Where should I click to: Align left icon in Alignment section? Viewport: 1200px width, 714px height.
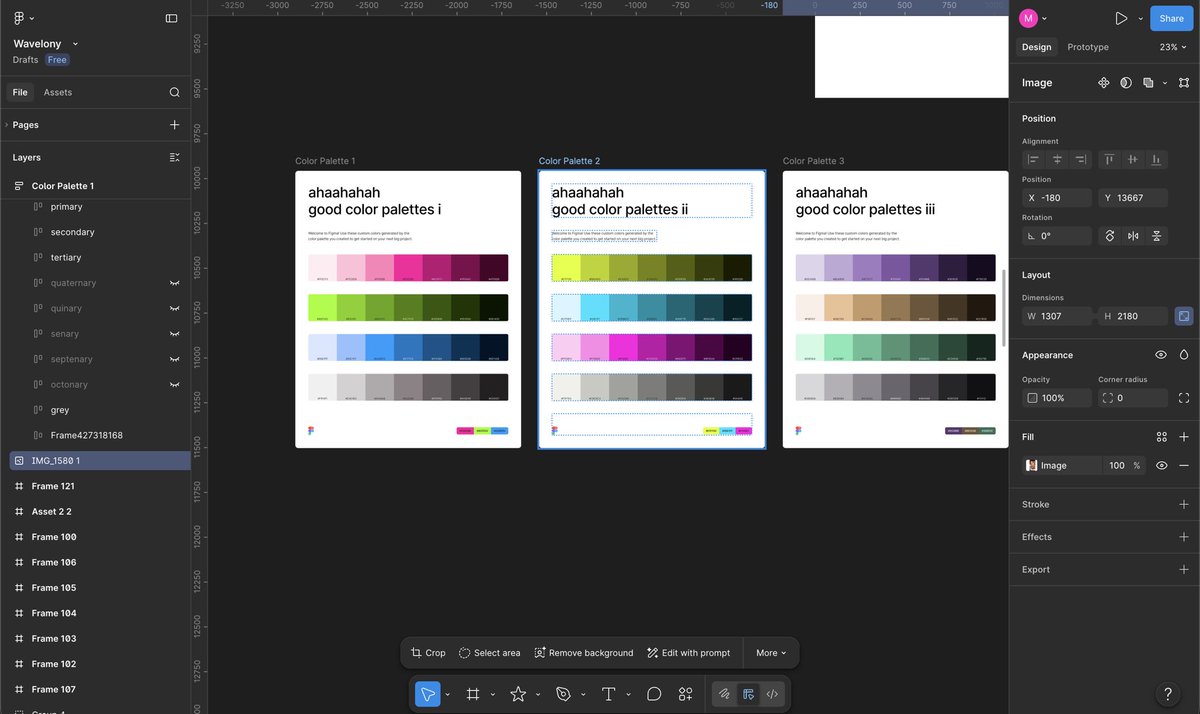click(x=1033, y=159)
